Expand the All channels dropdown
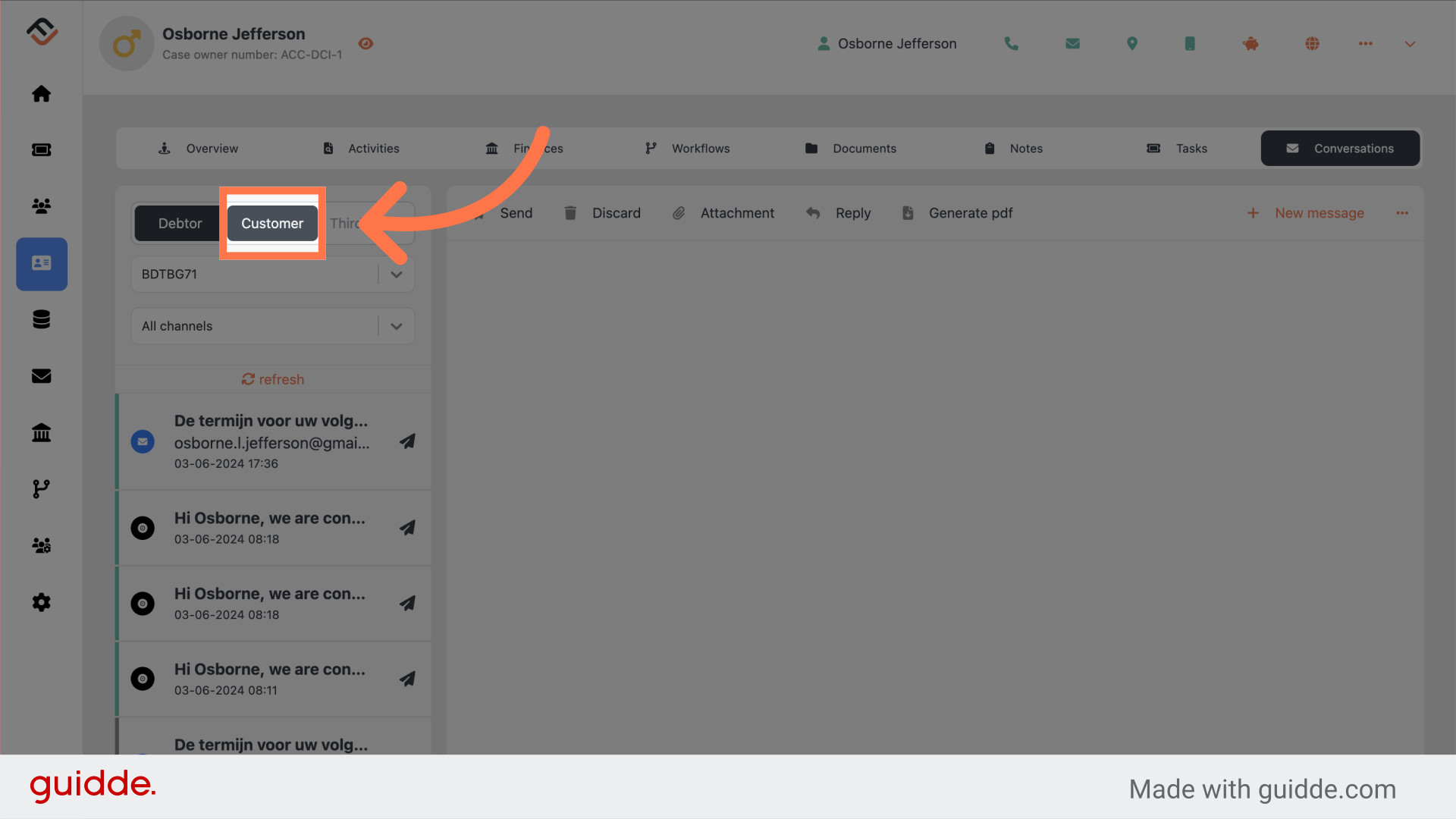This screenshot has height=819, width=1456. (x=272, y=325)
